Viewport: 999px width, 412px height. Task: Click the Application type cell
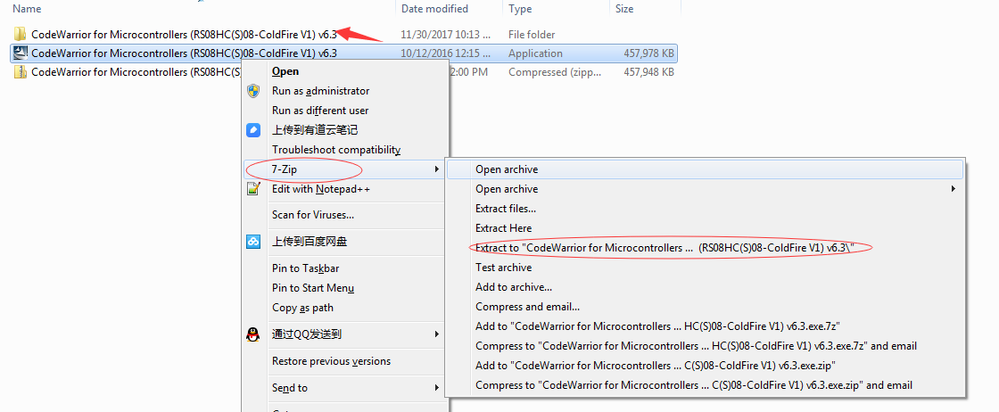pyautogui.click(x=535, y=53)
